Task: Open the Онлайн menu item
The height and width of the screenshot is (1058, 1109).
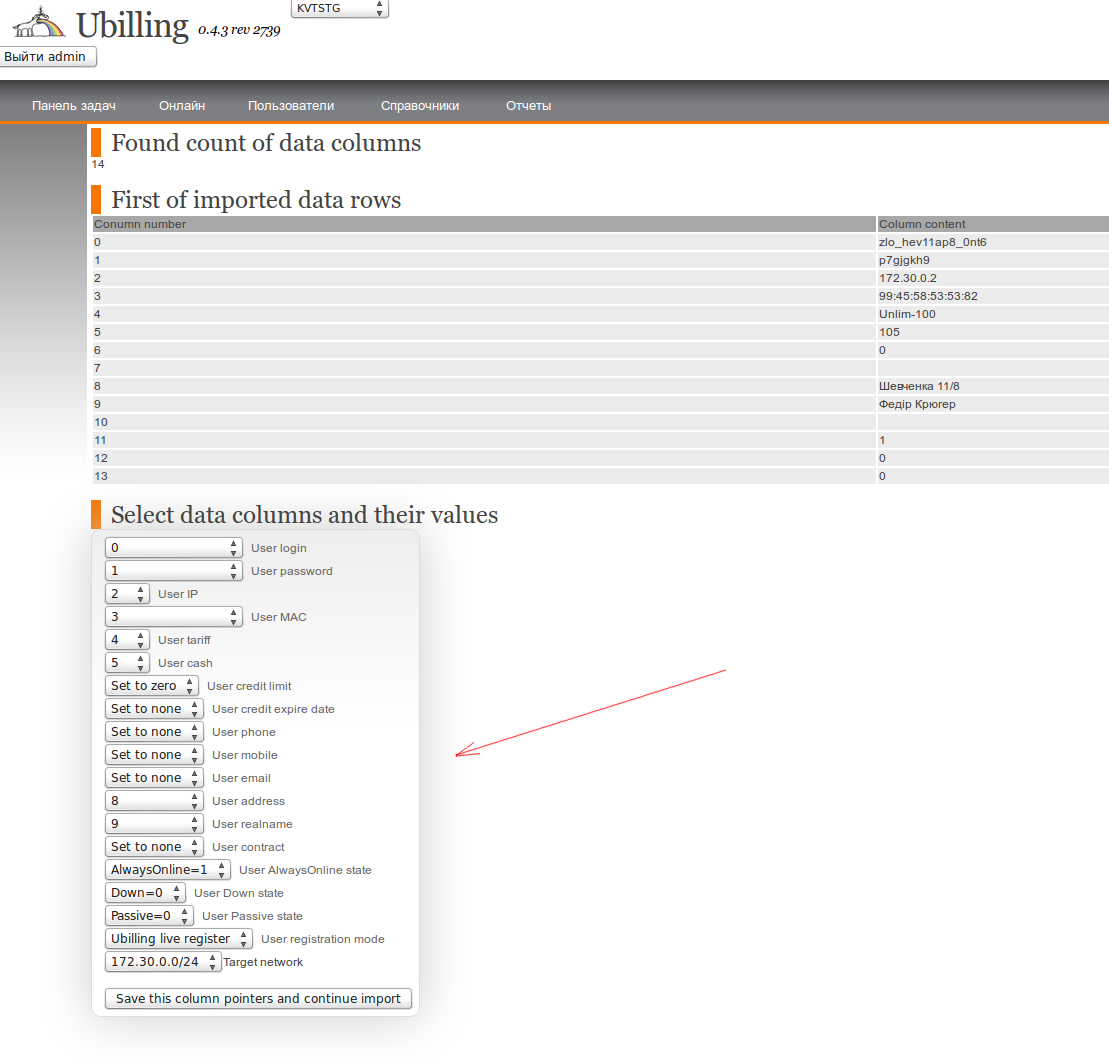Action: (182, 106)
